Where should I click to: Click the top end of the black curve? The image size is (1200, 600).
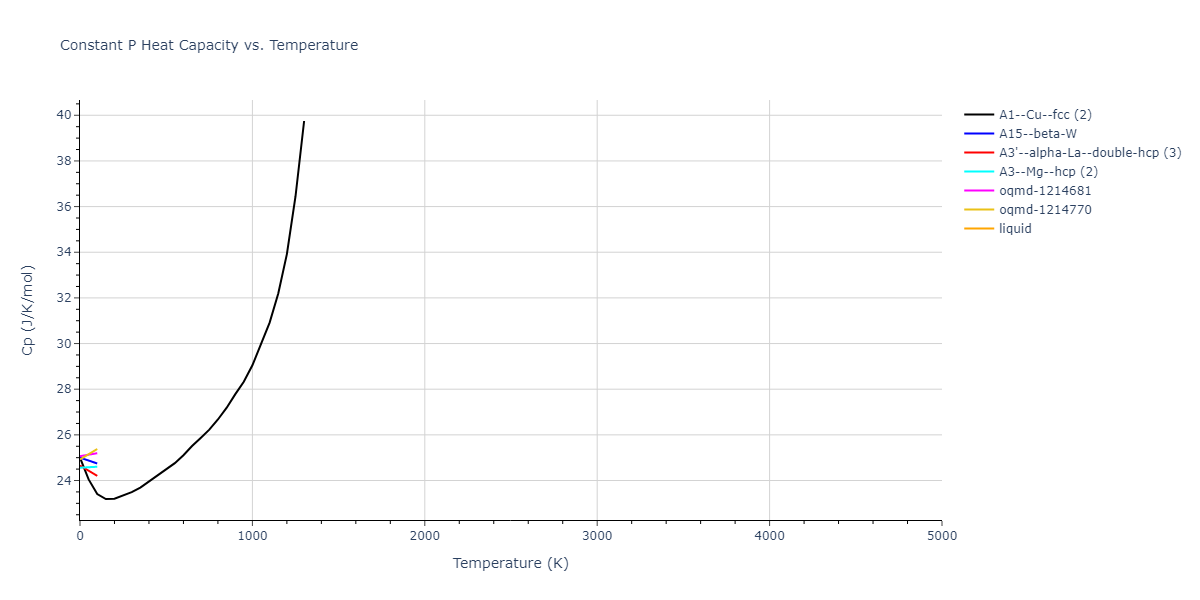pos(304,122)
